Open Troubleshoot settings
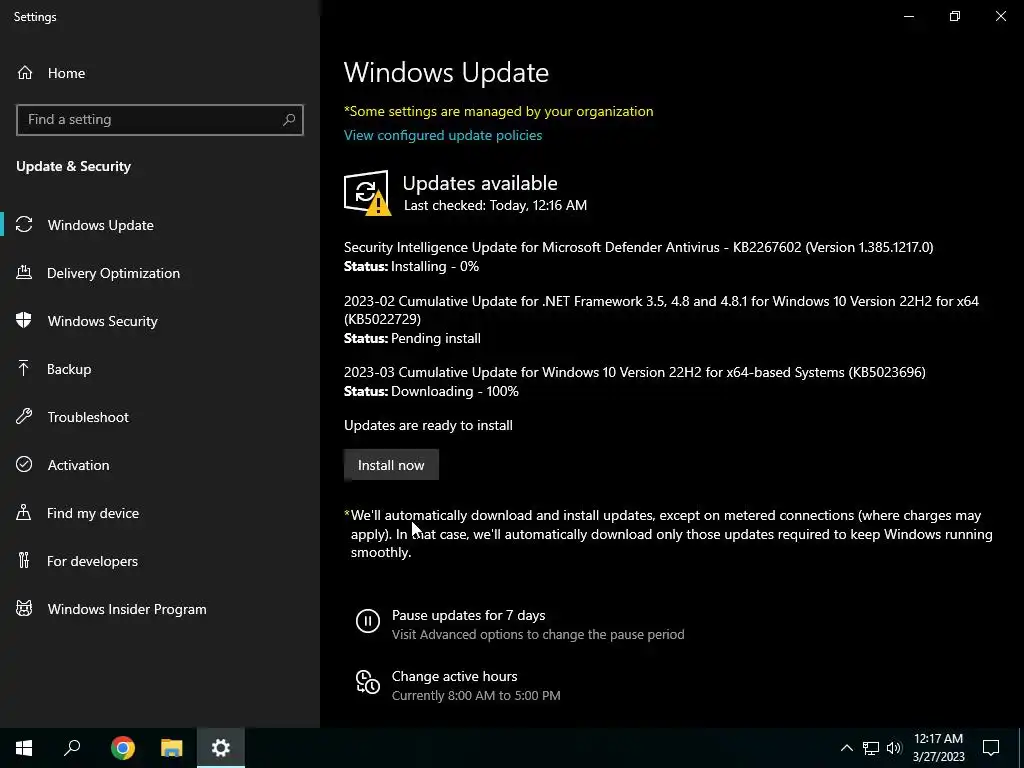 click(160, 417)
